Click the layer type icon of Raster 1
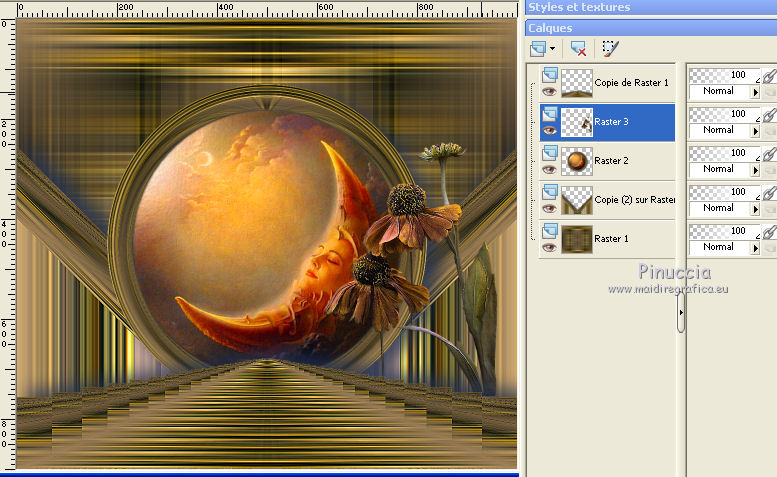The image size is (777, 477). click(549, 230)
